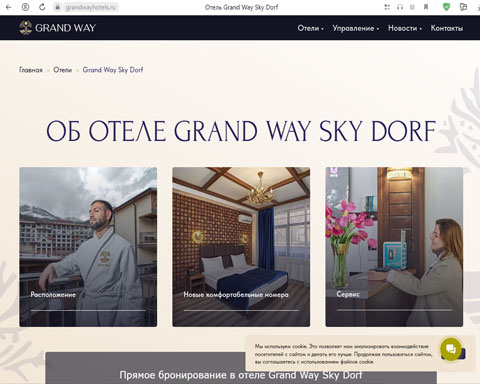
Task: Click the page title Отель Grand Way Sky Dorf
Action: point(241,7)
